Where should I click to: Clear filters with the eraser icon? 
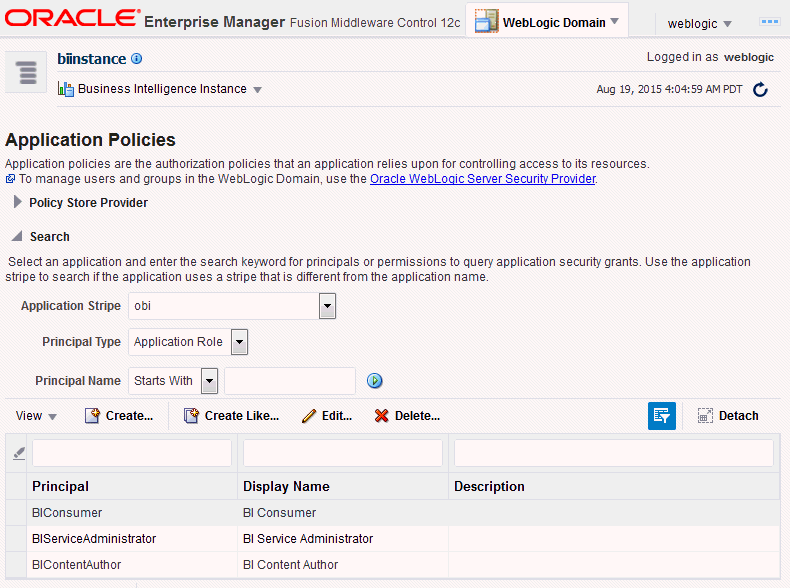click(19, 453)
